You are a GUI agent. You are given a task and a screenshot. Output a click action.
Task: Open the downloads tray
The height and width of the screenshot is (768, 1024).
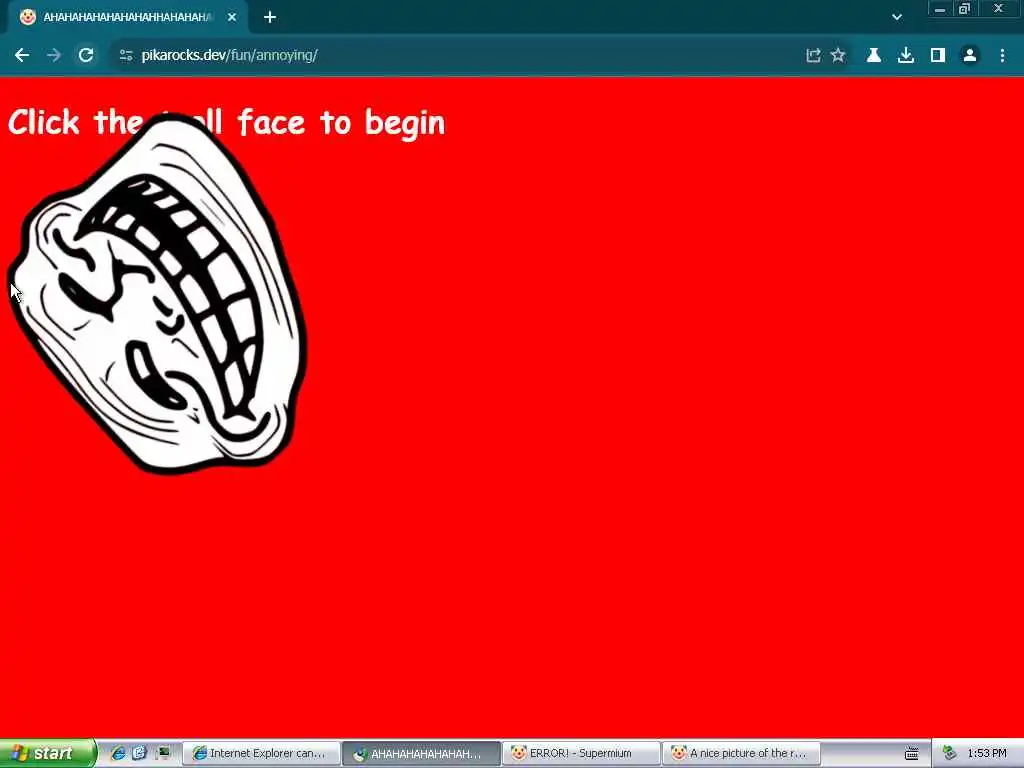coord(906,56)
